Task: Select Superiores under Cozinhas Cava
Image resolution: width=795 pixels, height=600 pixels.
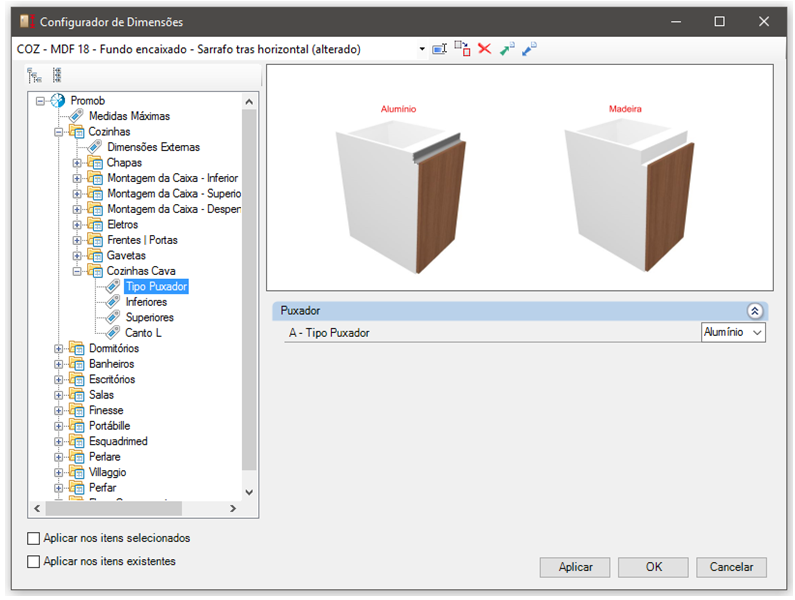Action: point(150,317)
